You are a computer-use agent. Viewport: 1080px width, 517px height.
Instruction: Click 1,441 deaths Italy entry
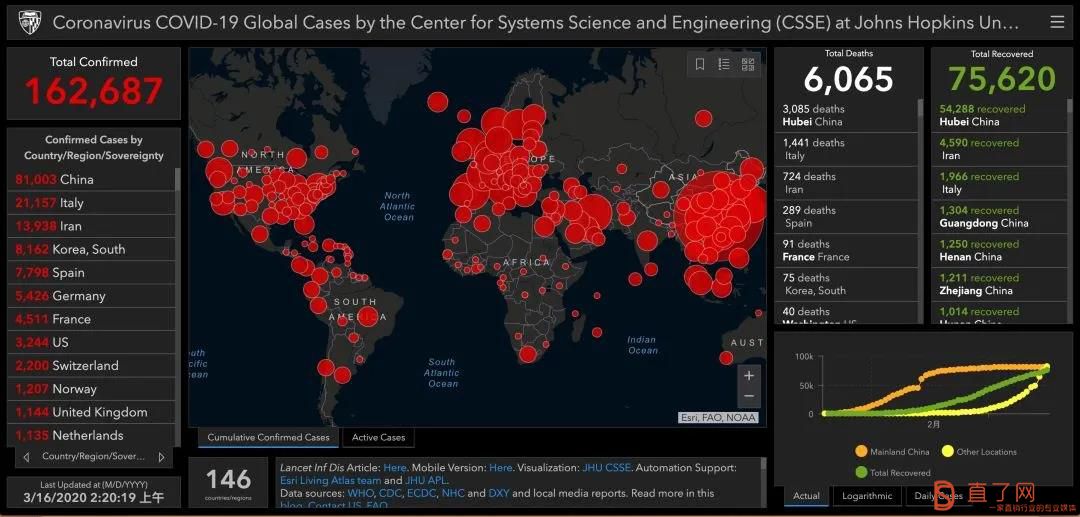[x=847, y=149]
